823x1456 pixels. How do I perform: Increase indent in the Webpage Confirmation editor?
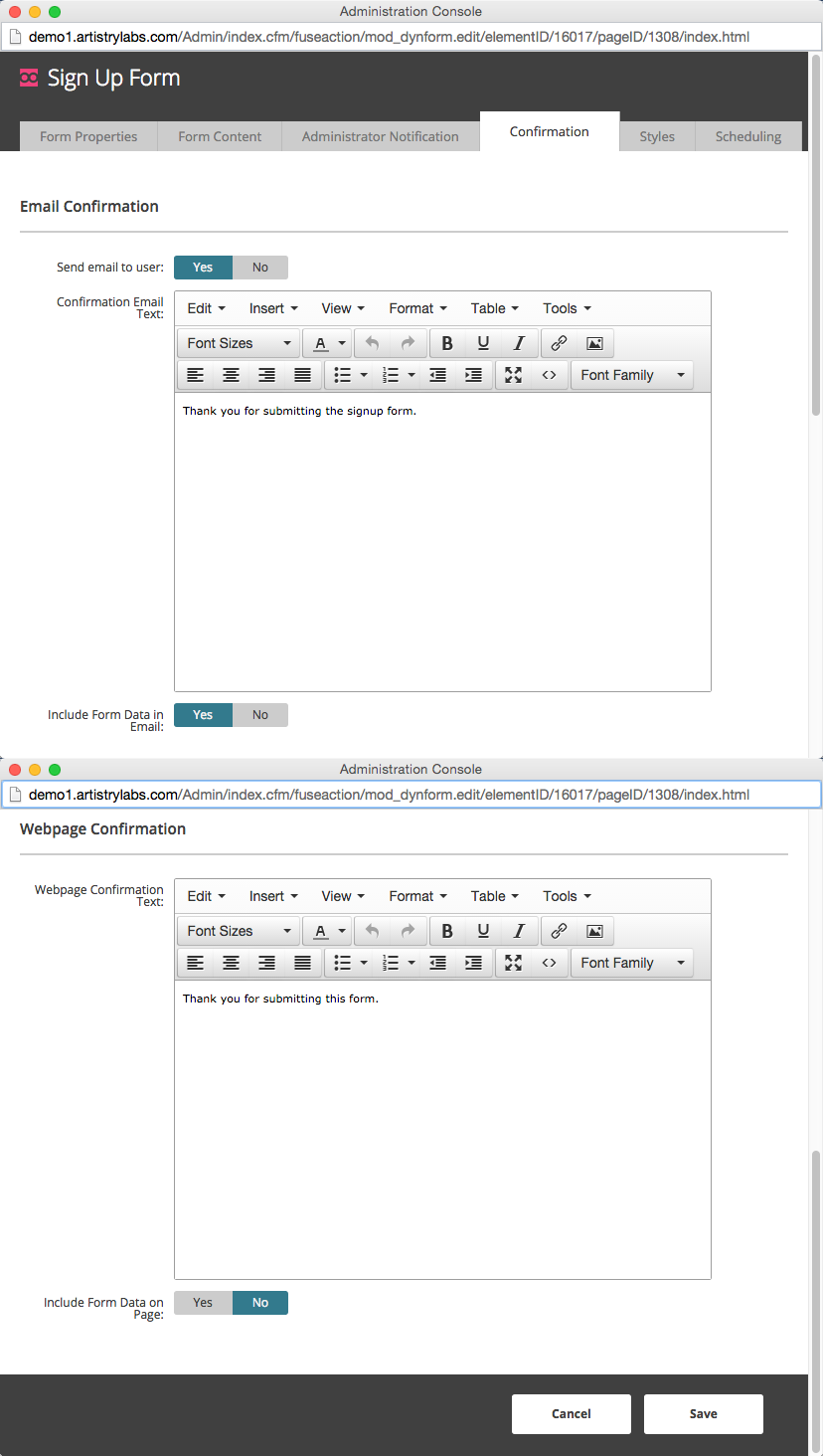point(473,963)
